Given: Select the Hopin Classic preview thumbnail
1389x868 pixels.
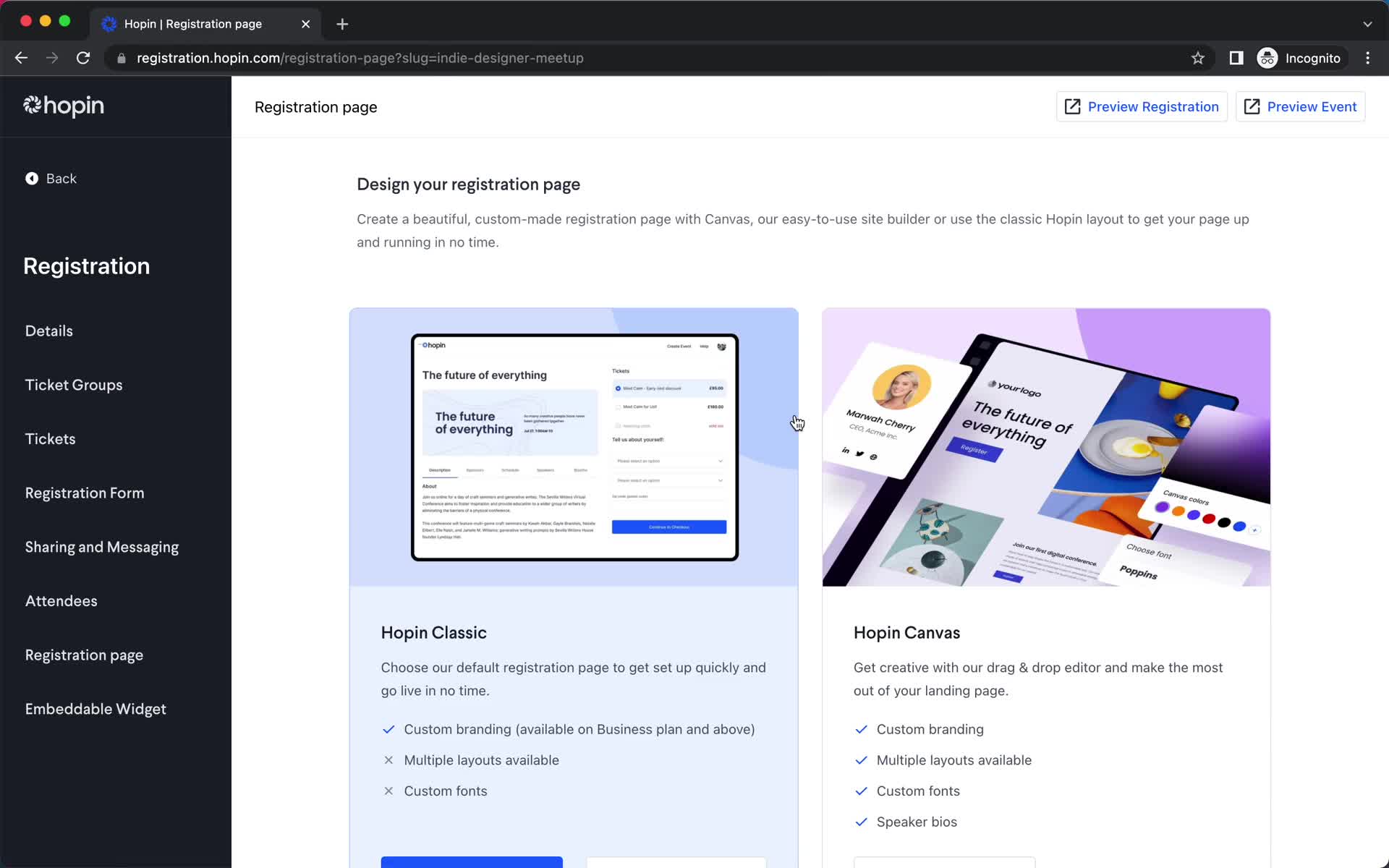Looking at the screenshot, I should click(574, 447).
